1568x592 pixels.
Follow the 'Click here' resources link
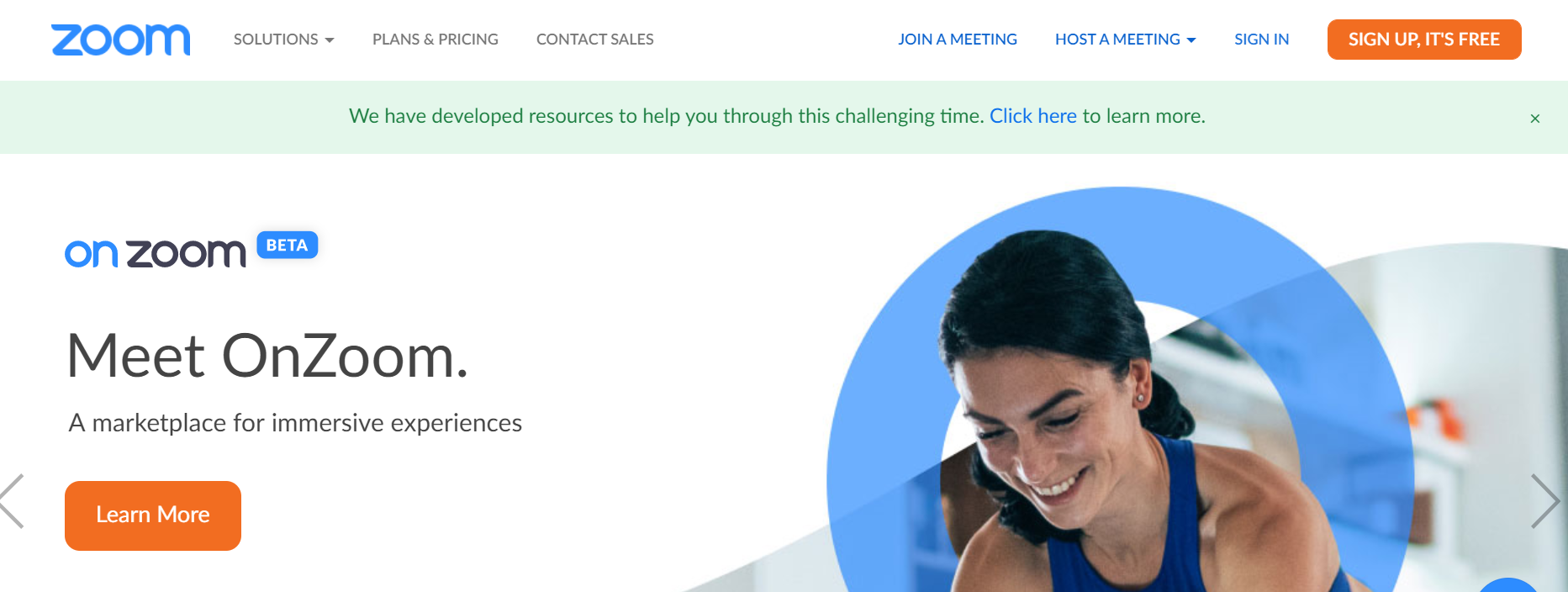1032,116
